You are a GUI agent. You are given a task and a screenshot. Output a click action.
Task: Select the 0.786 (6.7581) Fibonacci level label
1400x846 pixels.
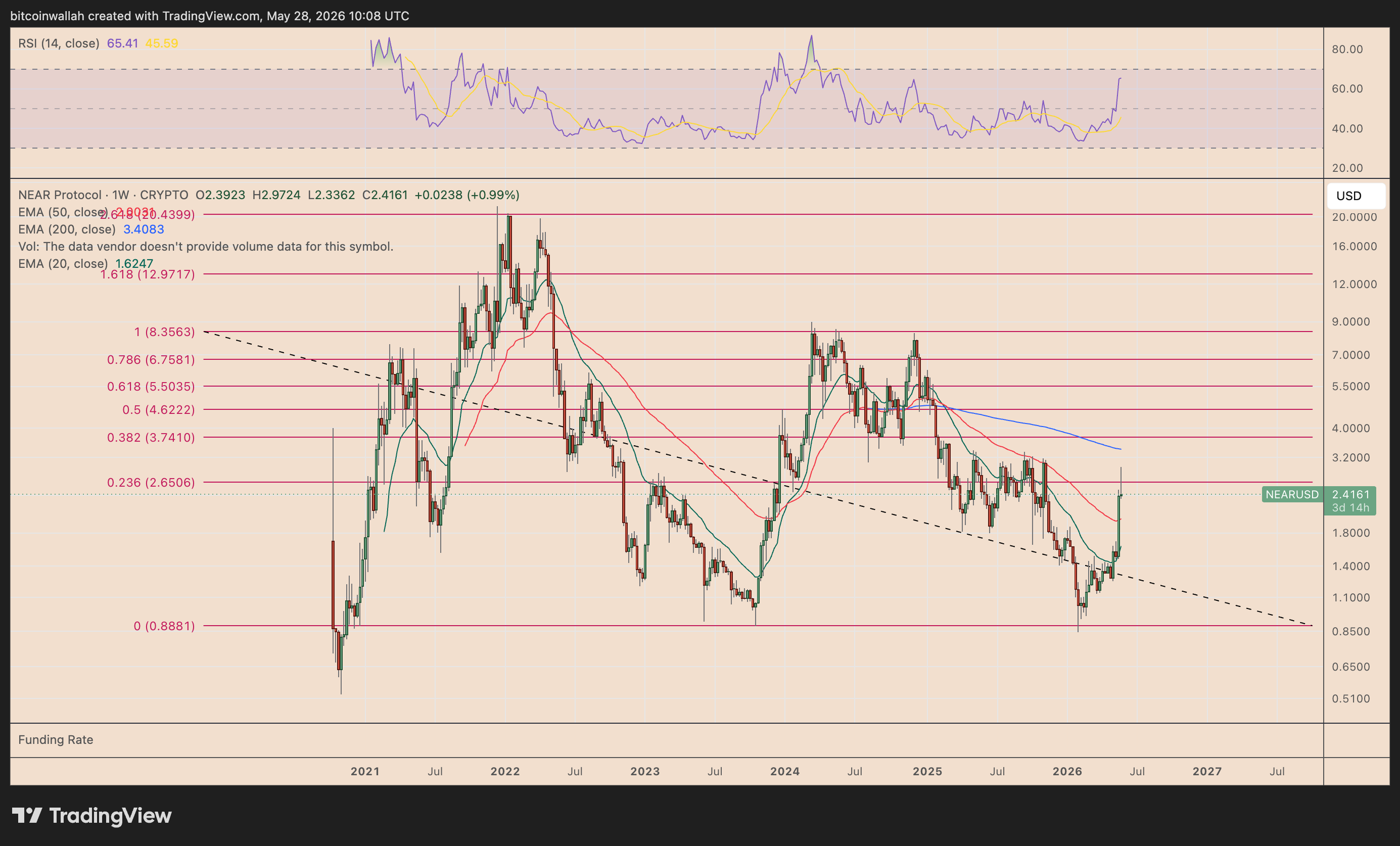click(151, 360)
